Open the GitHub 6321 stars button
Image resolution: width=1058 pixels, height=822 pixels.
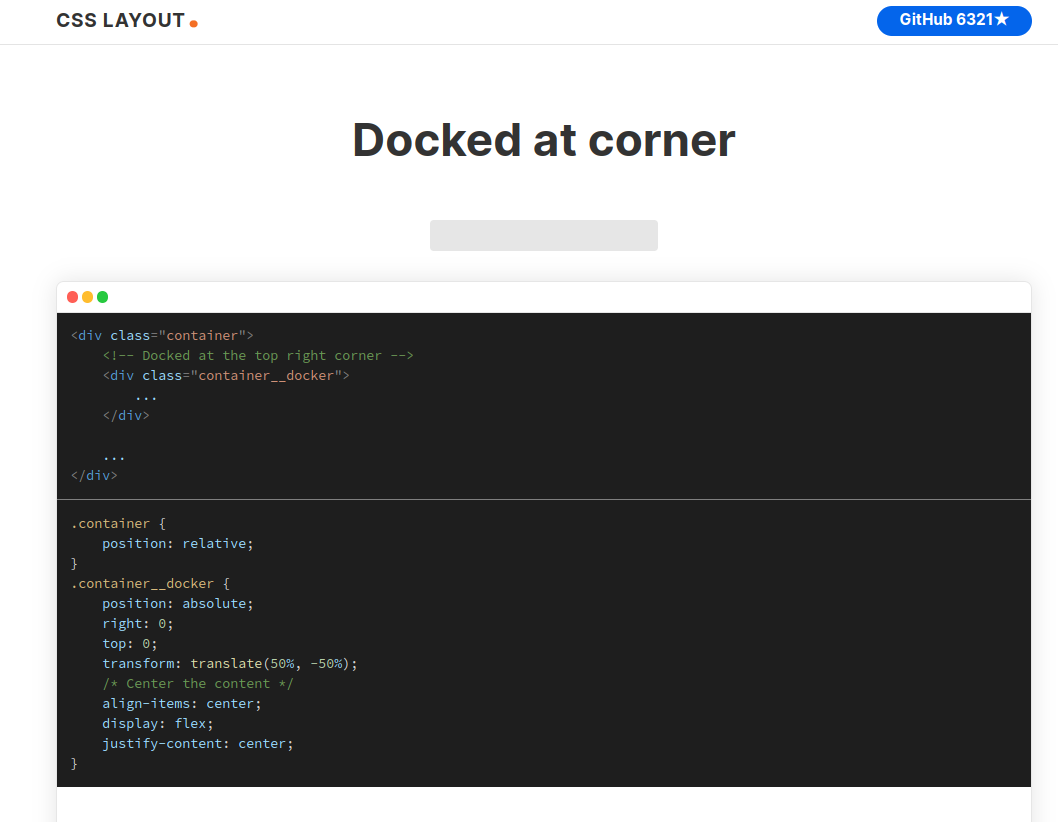point(953,20)
